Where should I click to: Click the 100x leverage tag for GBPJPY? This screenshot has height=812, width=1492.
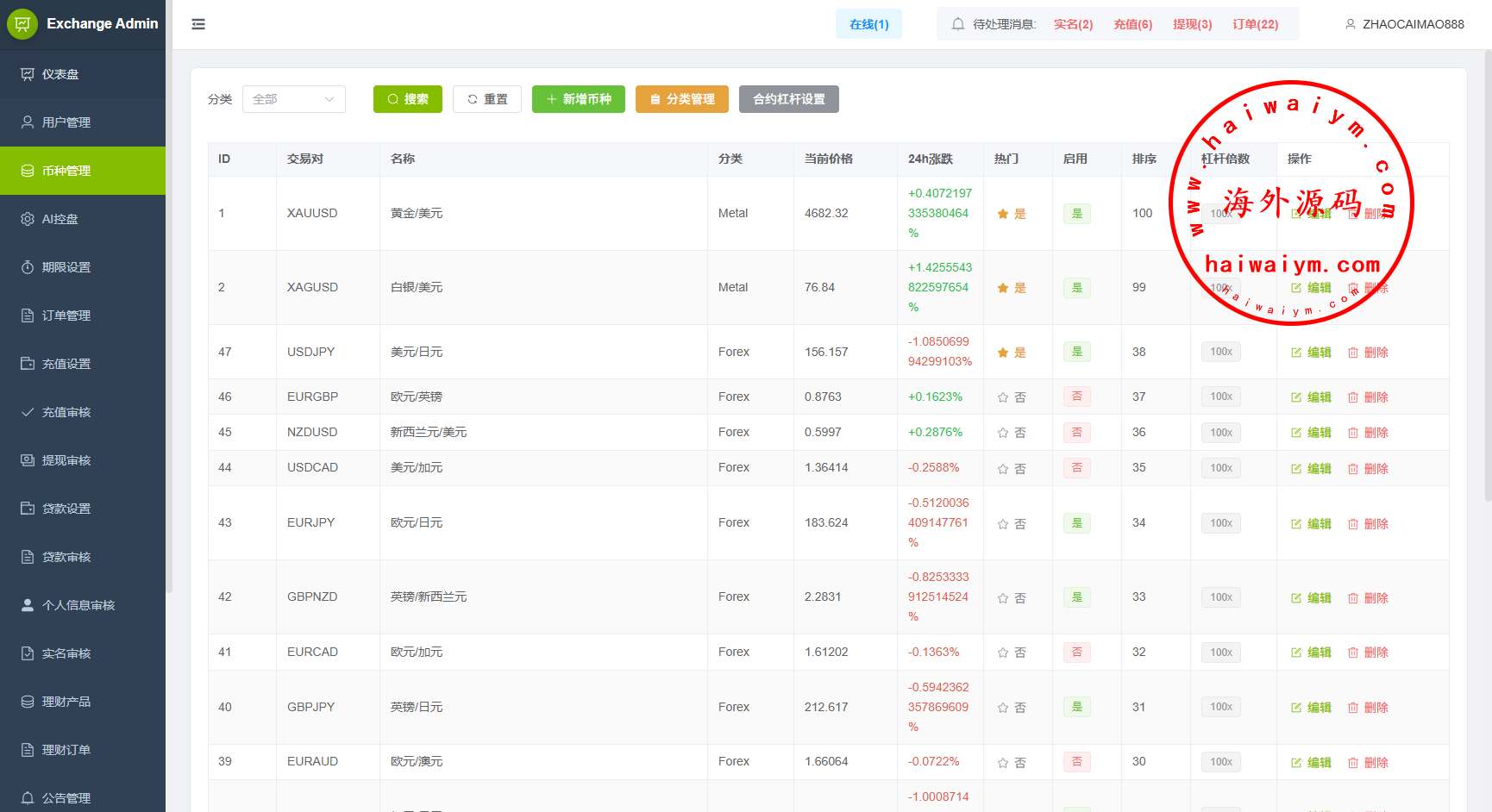pyautogui.click(x=1221, y=707)
